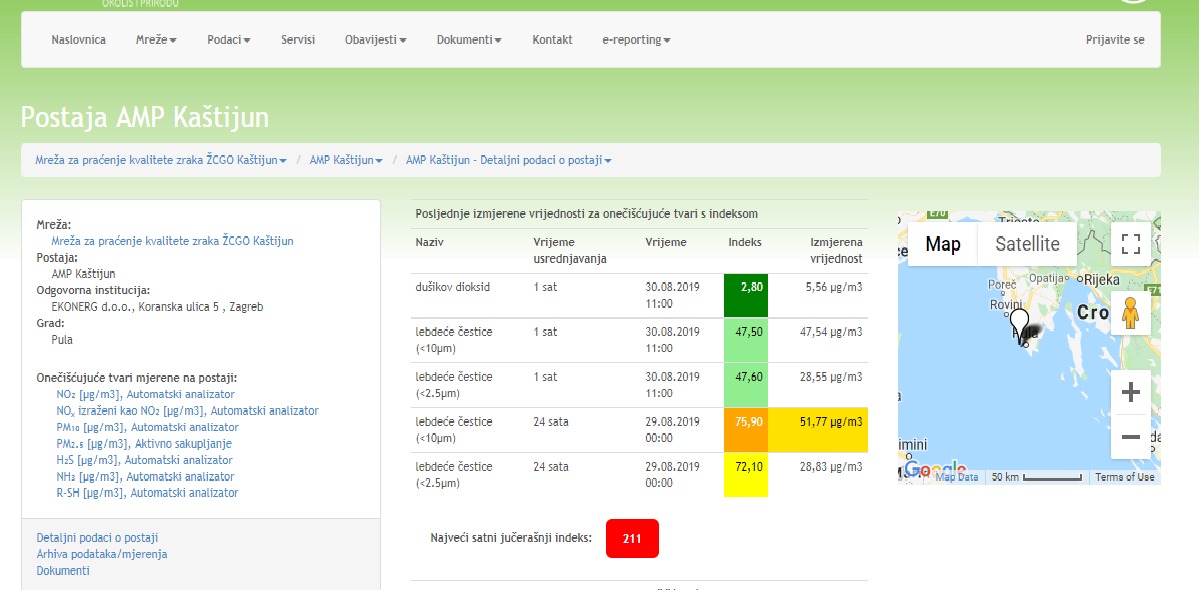Zoom in on the map

pyautogui.click(x=1131, y=393)
